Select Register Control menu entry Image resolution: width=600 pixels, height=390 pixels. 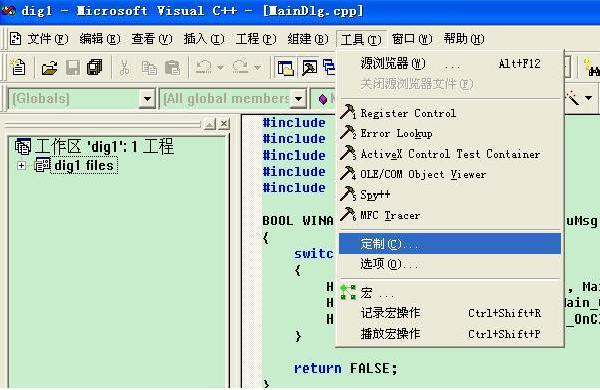450,113
